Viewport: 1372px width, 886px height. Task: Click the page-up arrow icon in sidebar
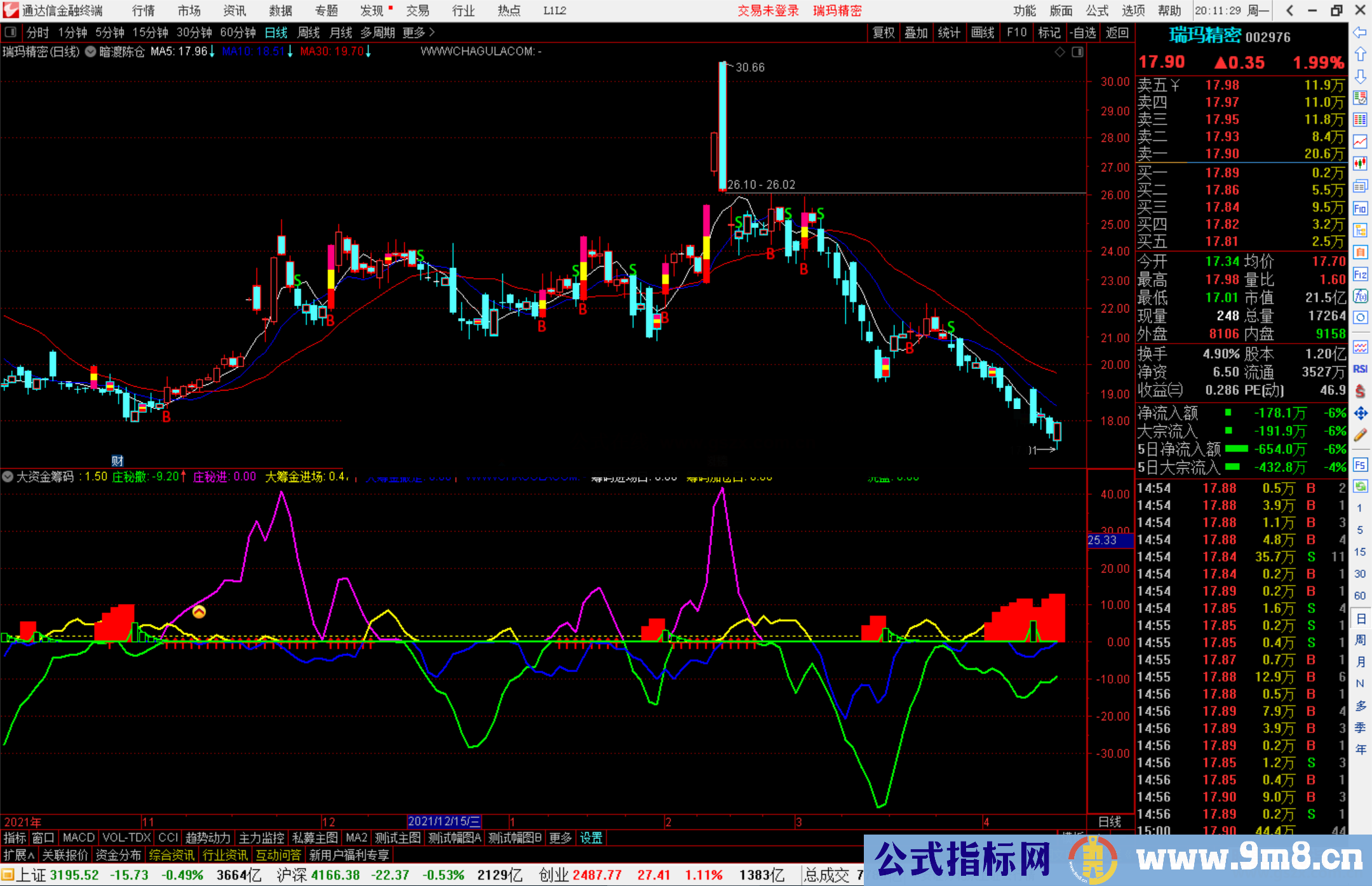pos(1361,53)
